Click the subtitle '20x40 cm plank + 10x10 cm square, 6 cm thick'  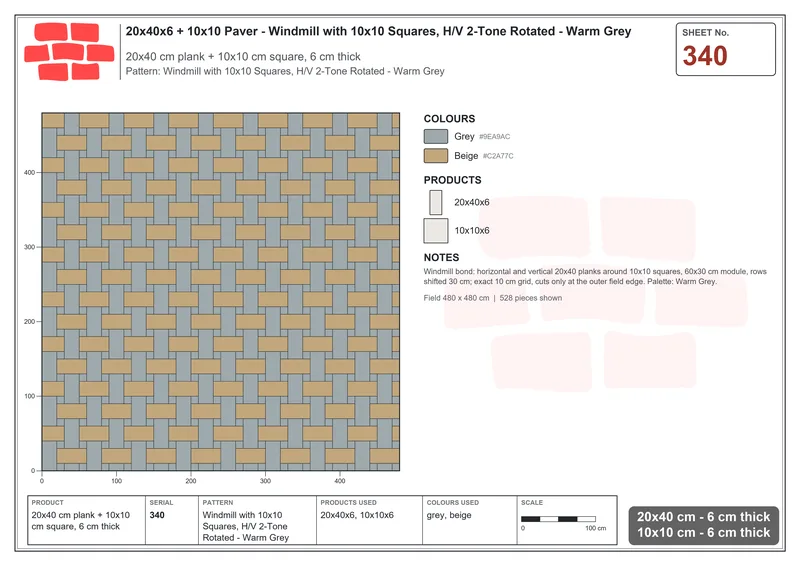[x=243, y=57]
